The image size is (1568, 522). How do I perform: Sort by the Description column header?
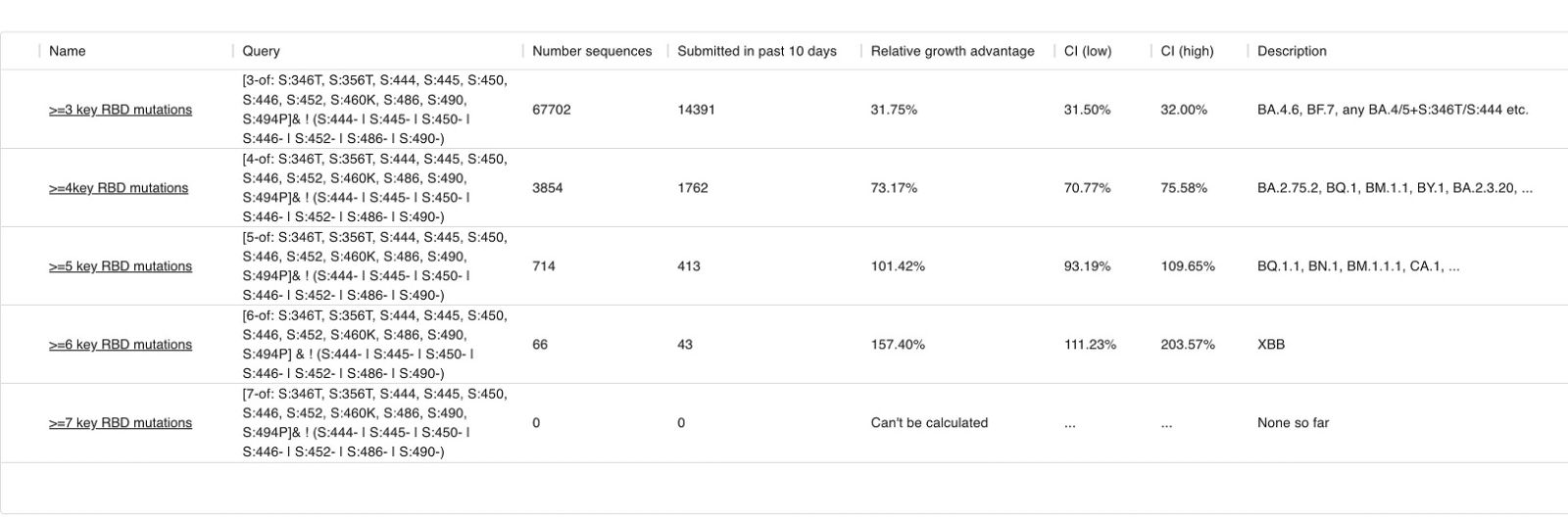point(1292,51)
